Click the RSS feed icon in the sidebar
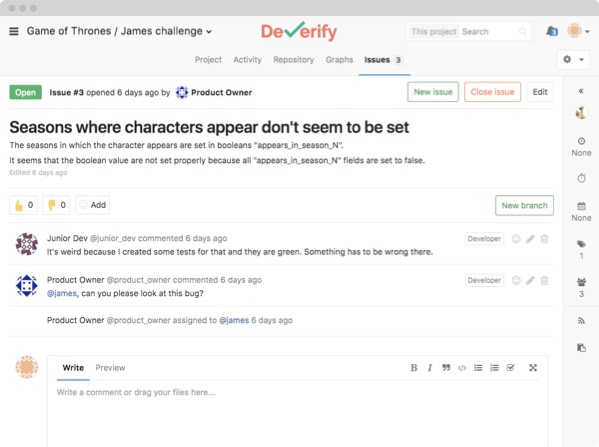Viewport: 599px width, 447px height. click(581, 321)
